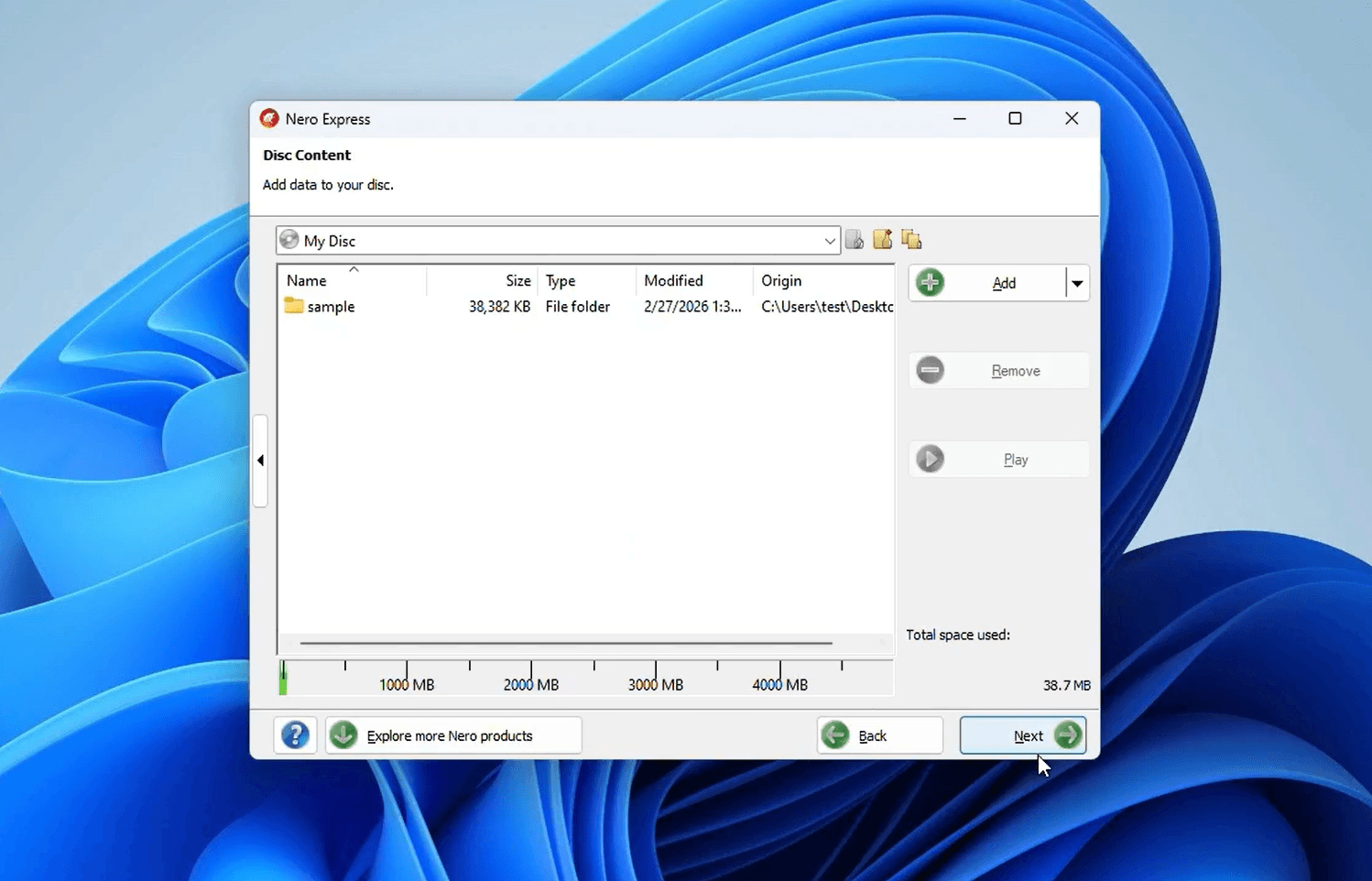This screenshot has width=1372, height=881.
Task: Expand the Add button's dropdown arrow
Action: click(1078, 283)
